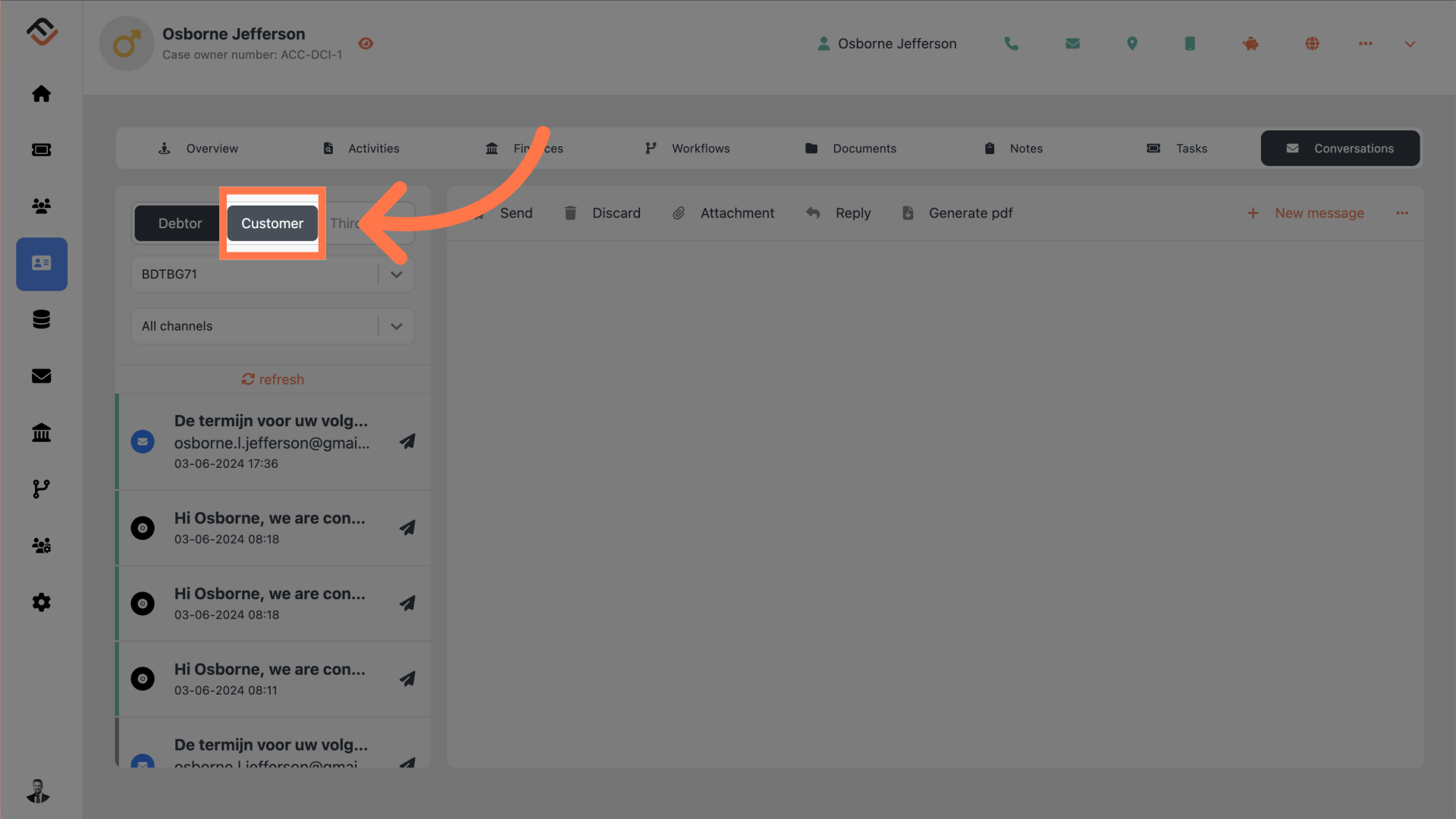The image size is (1456, 819).
Task: Toggle the eye visibility icon
Action: [x=366, y=43]
